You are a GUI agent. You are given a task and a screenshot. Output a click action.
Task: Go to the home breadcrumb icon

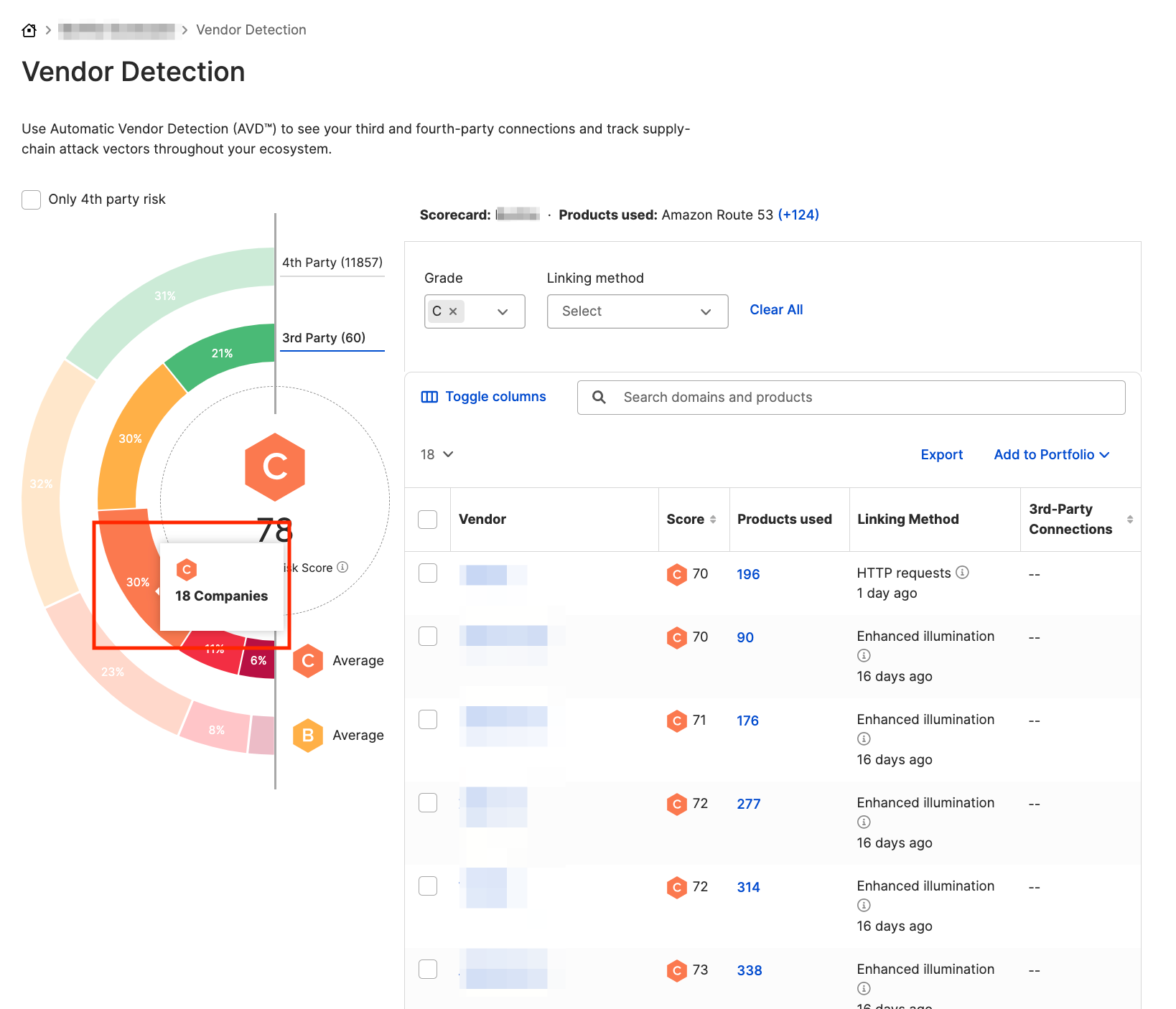point(29,30)
